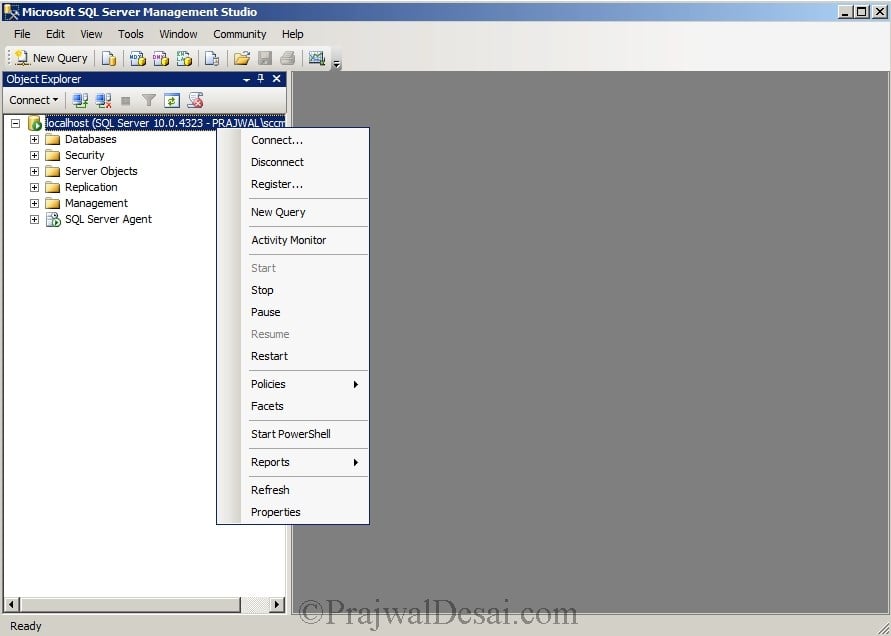This screenshot has height=636, width=891.
Task: Choose Stop in the context menu
Action: tap(293, 290)
